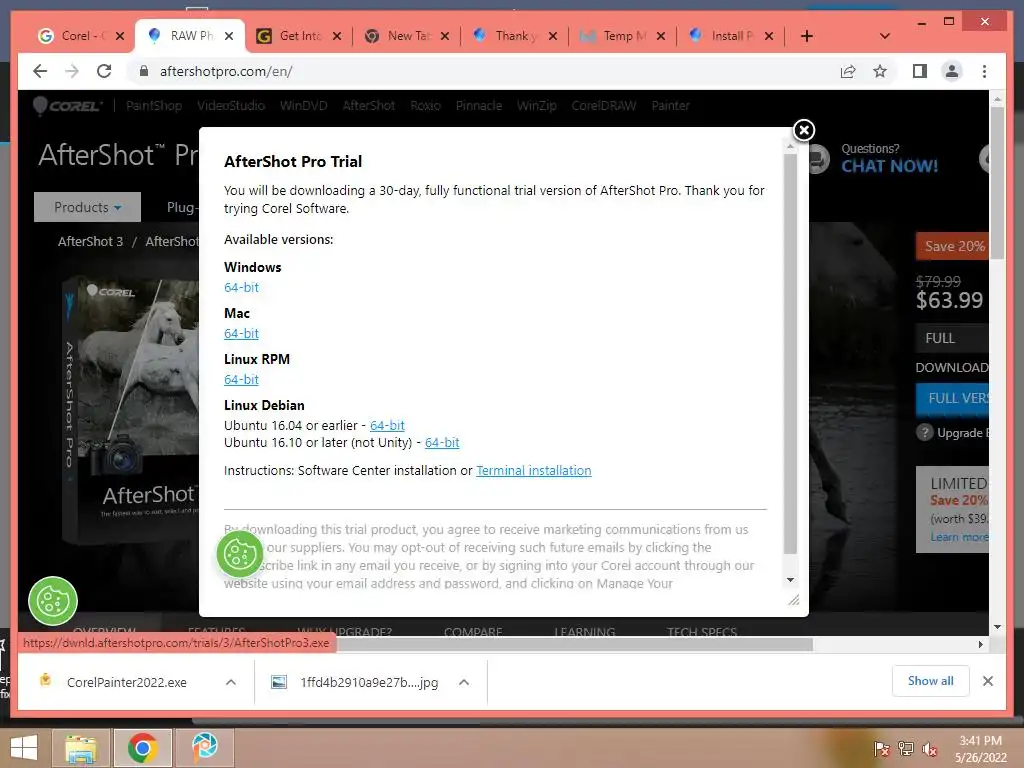Open CorelDRAW in the Corel nav
Screen dimensions: 1024x768
pyautogui.click(x=603, y=106)
